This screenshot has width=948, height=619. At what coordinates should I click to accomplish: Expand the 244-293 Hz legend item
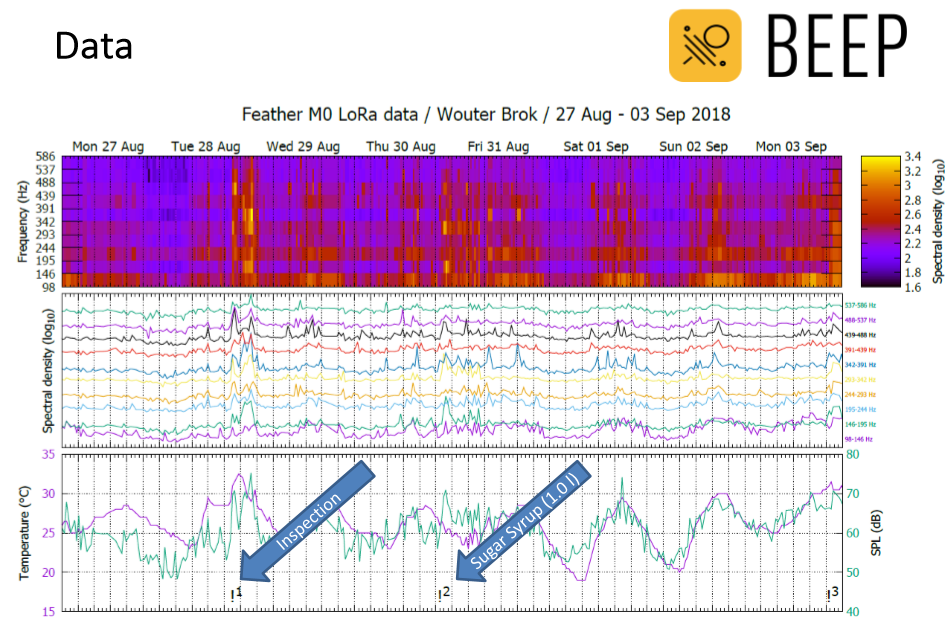(x=860, y=393)
